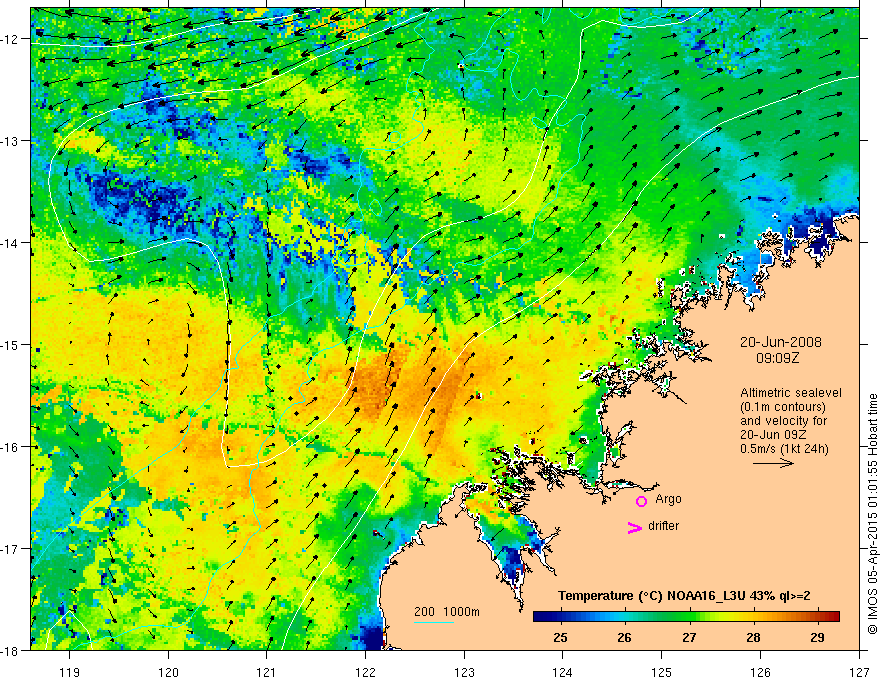Click the '125' longitude axis label
Image resolution: width=880 pixels, height=680 pixels.
pyautogui.click(x=662, y=672)
